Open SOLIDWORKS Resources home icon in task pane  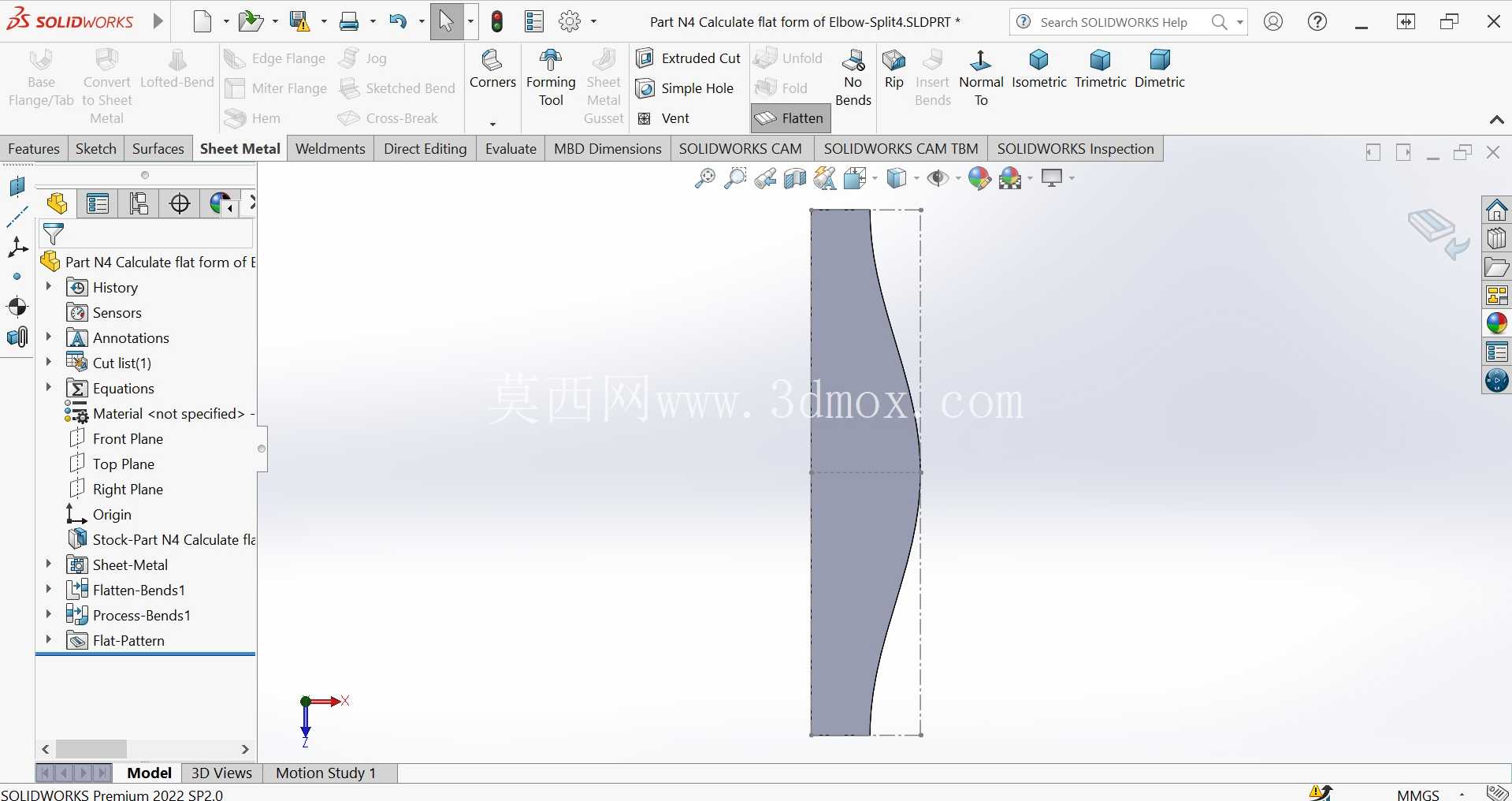coord(1496,210)
